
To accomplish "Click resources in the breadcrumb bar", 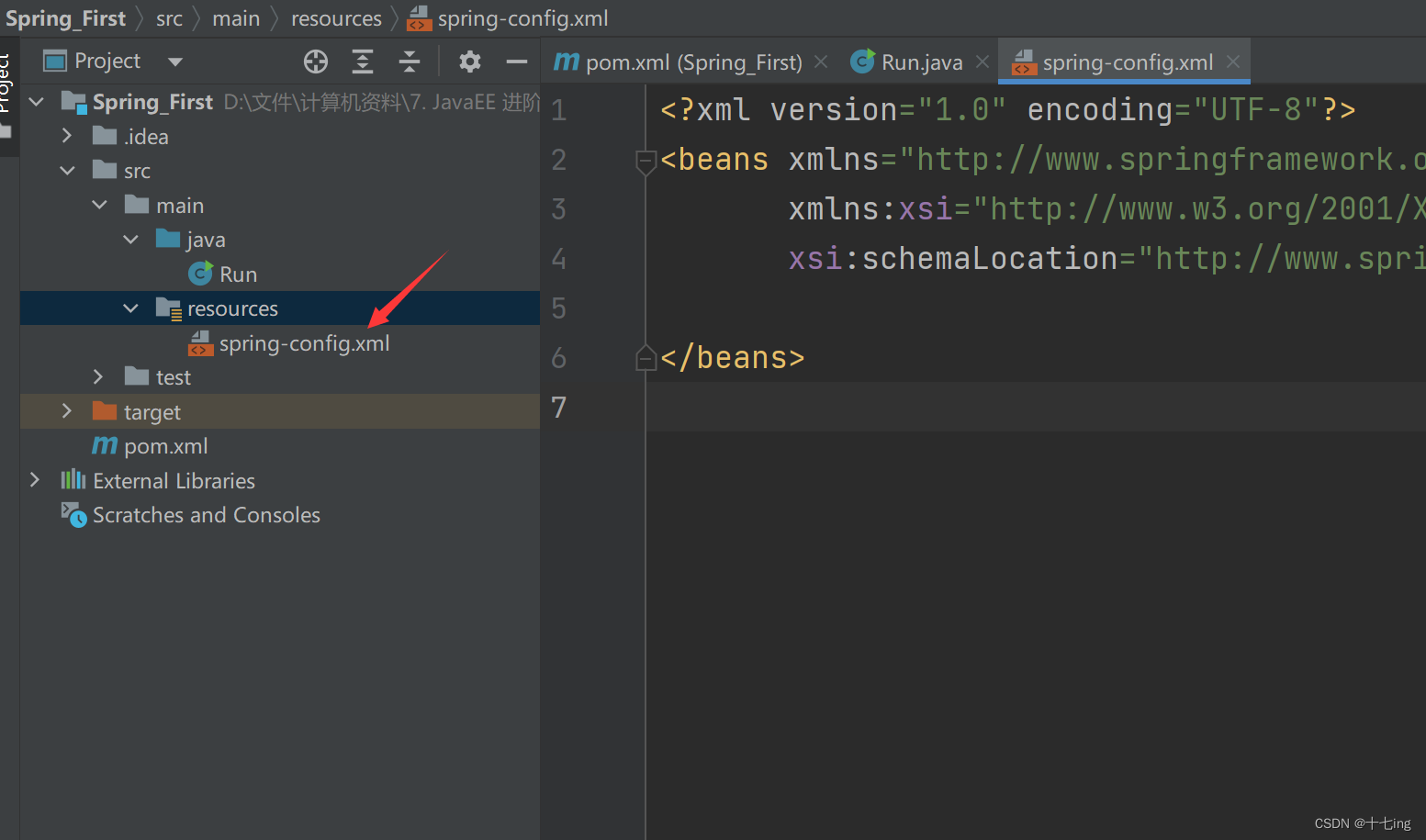I will (x=336, y=18).
